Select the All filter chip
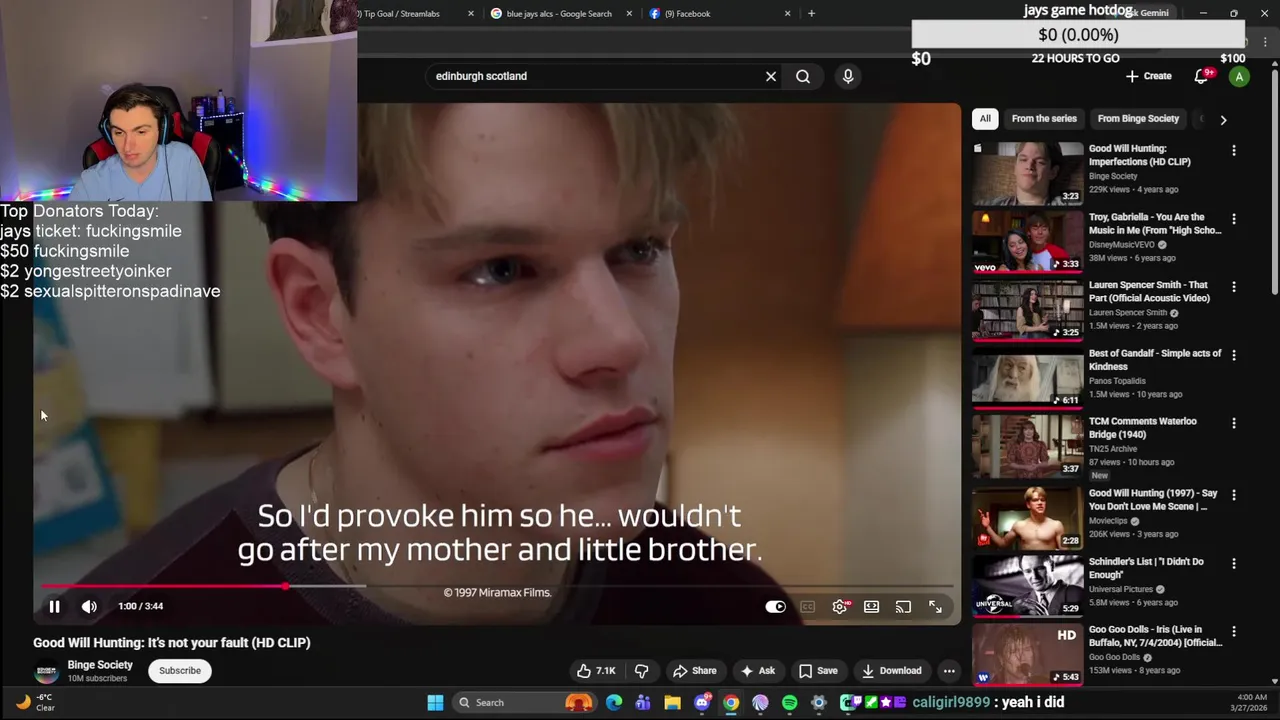Image resolution: width=1280 pixels, height=720 pixels. (x=985, y=118)
